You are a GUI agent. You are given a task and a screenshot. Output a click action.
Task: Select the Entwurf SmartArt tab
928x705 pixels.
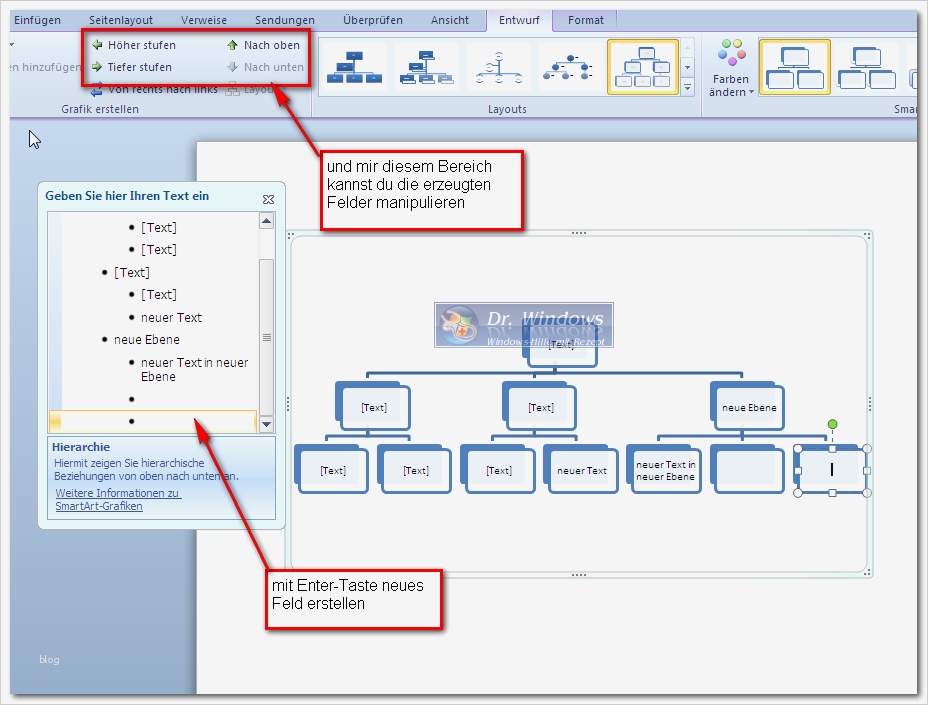519,20
